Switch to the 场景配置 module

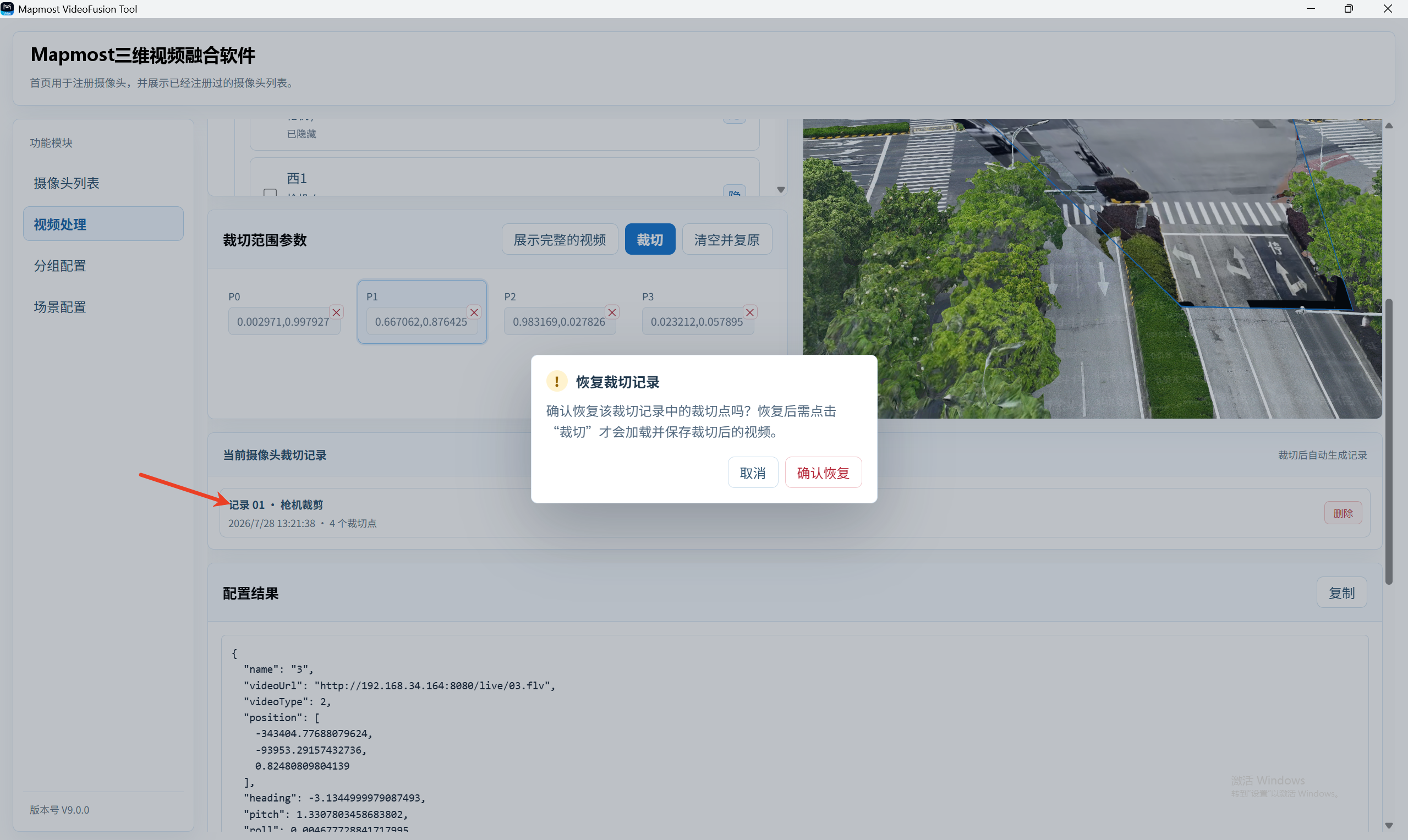point(103,307)
